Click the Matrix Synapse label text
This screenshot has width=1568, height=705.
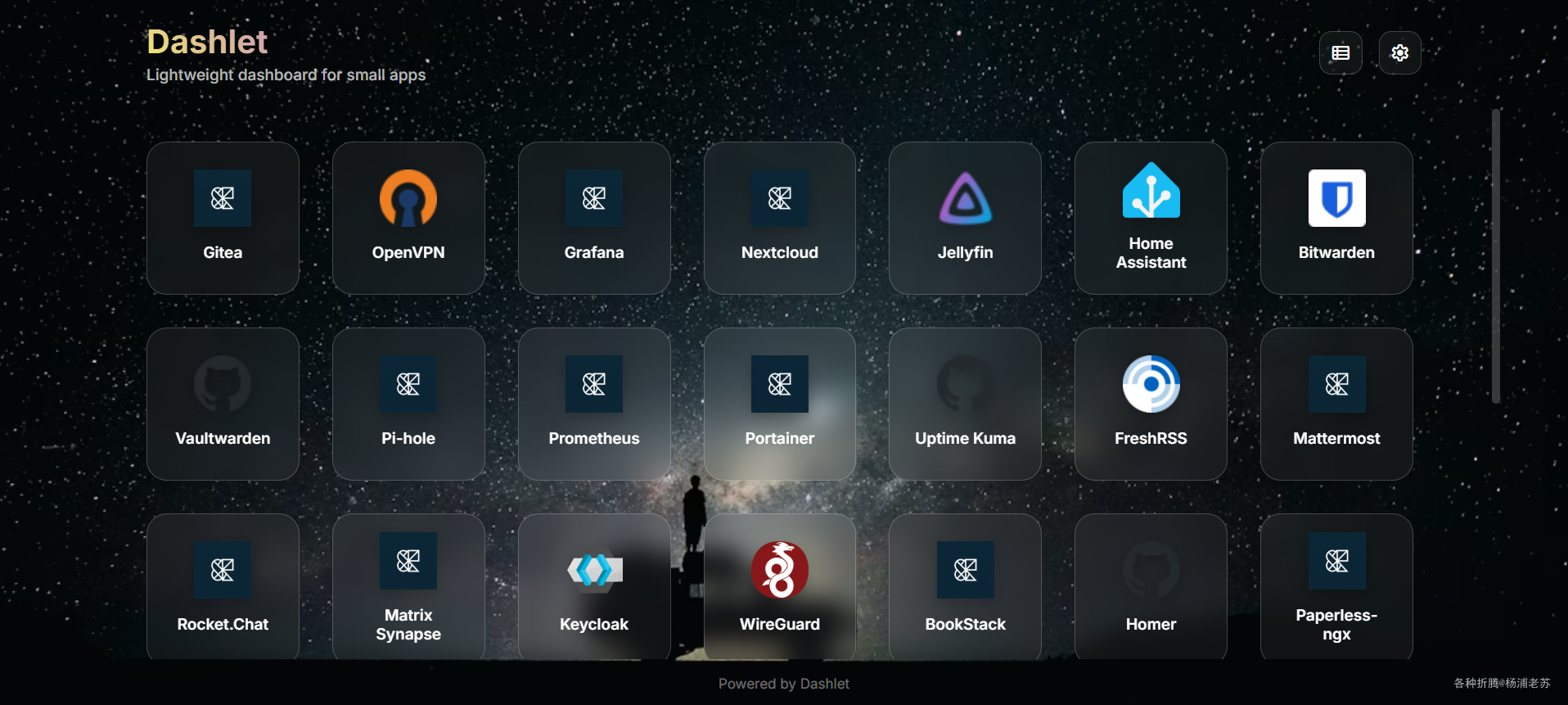click(x=408, y=625)
